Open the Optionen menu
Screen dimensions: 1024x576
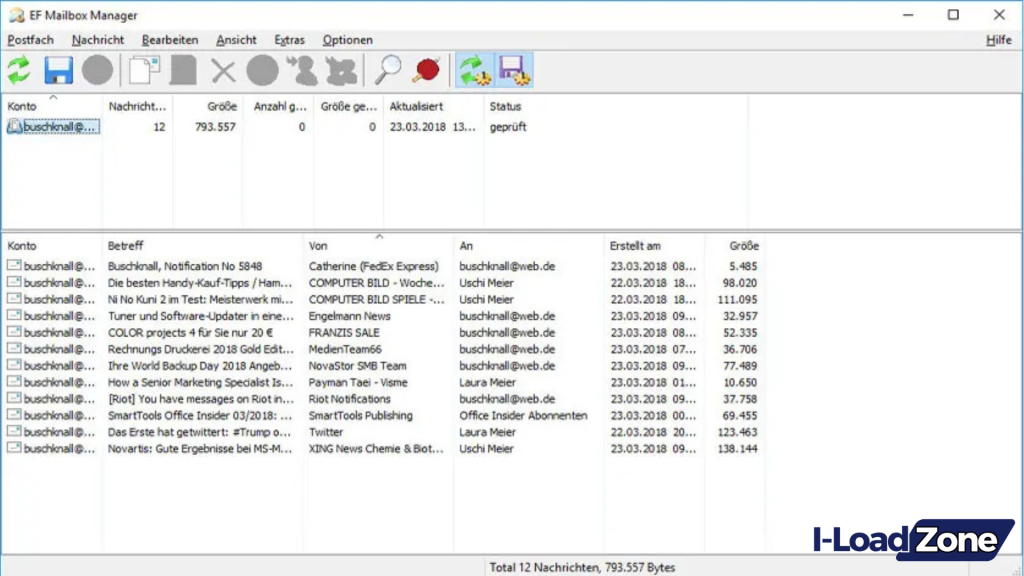point(347,40)
